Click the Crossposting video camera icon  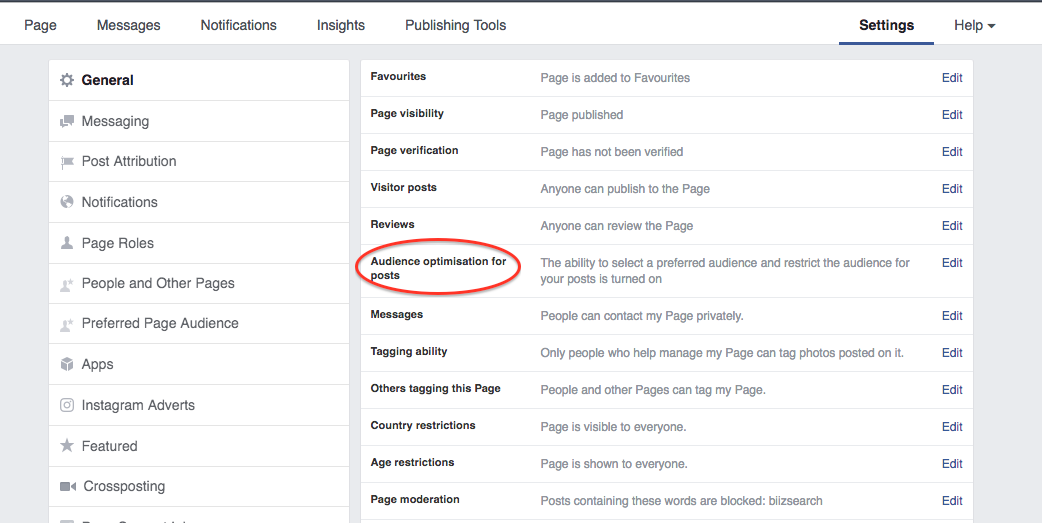(68, 486)
